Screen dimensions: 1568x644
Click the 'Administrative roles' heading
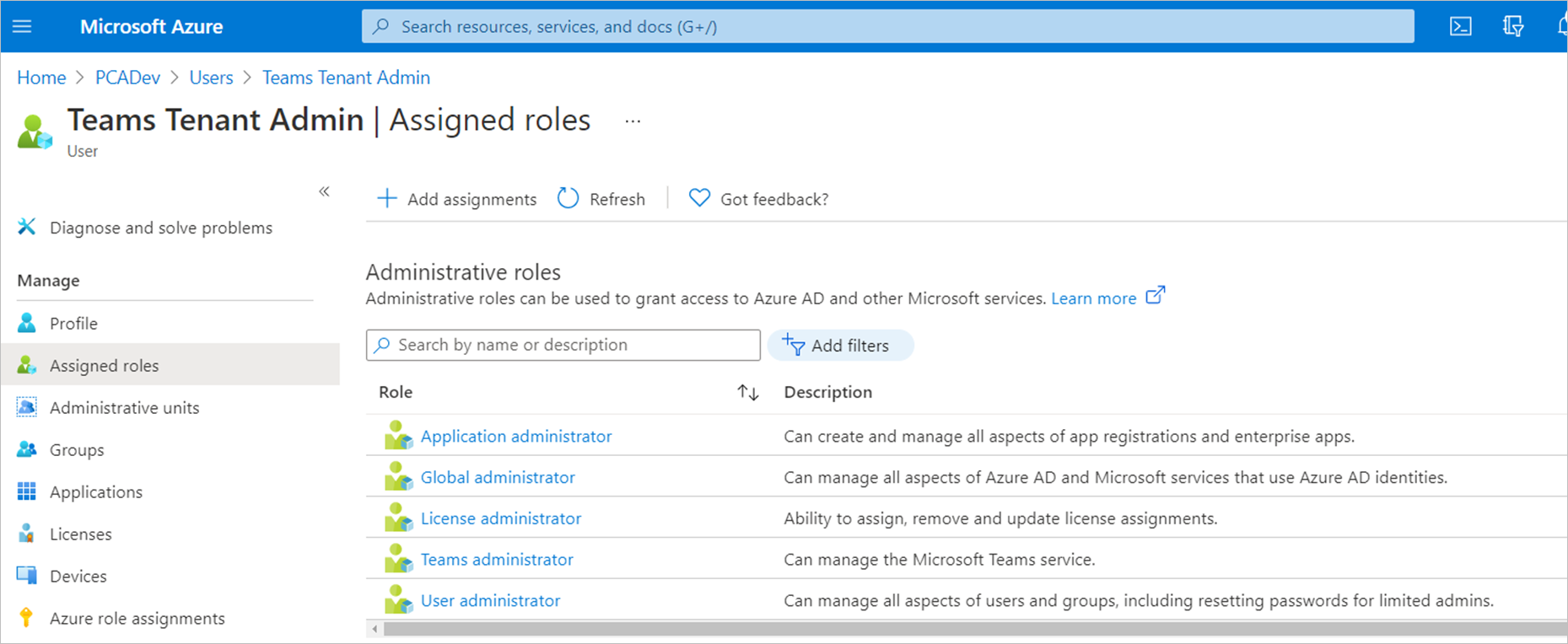click(x=463, y=272)
